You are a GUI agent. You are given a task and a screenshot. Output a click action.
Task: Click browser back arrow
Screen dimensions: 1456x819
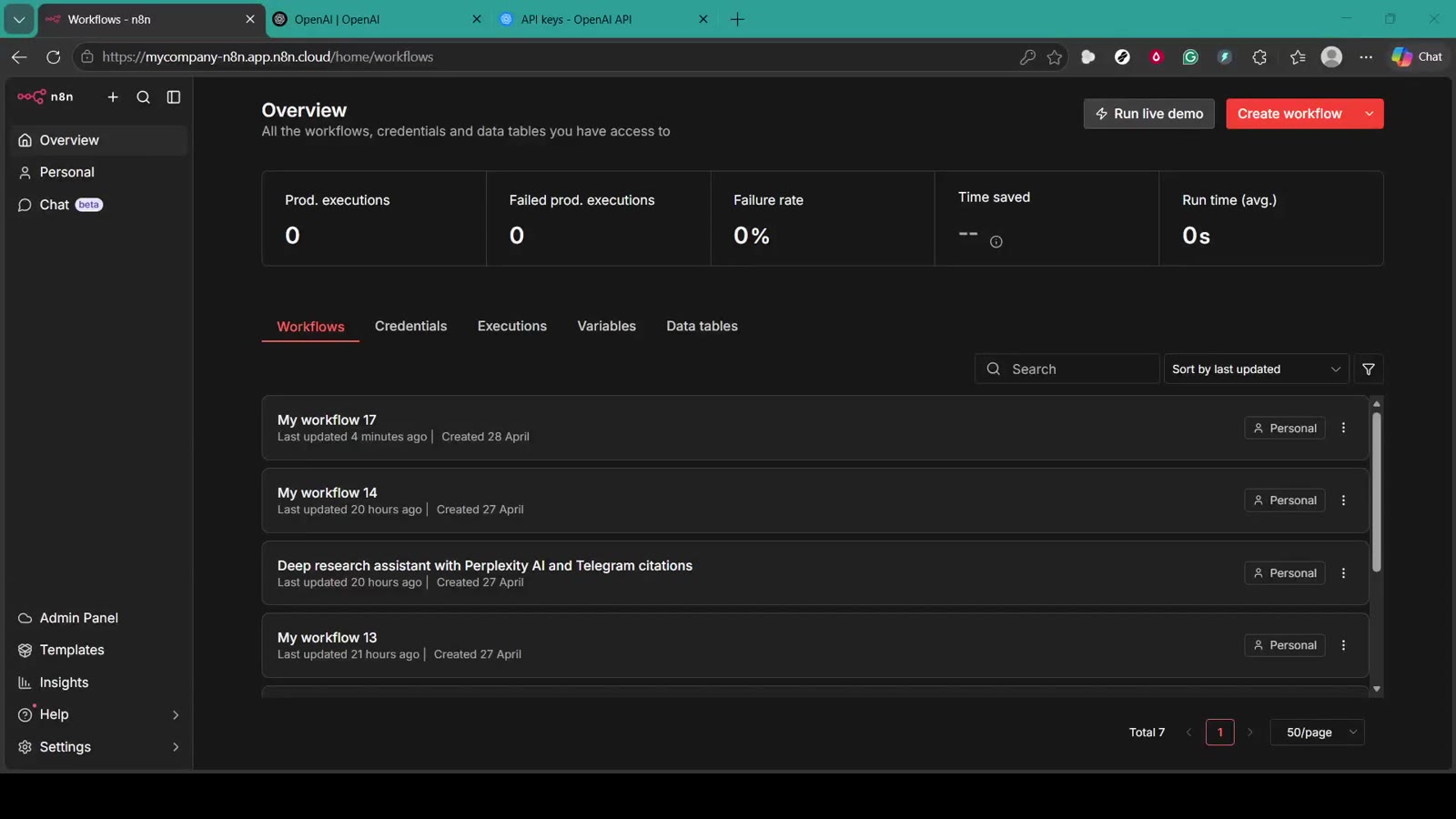click(x=19, y=56)
